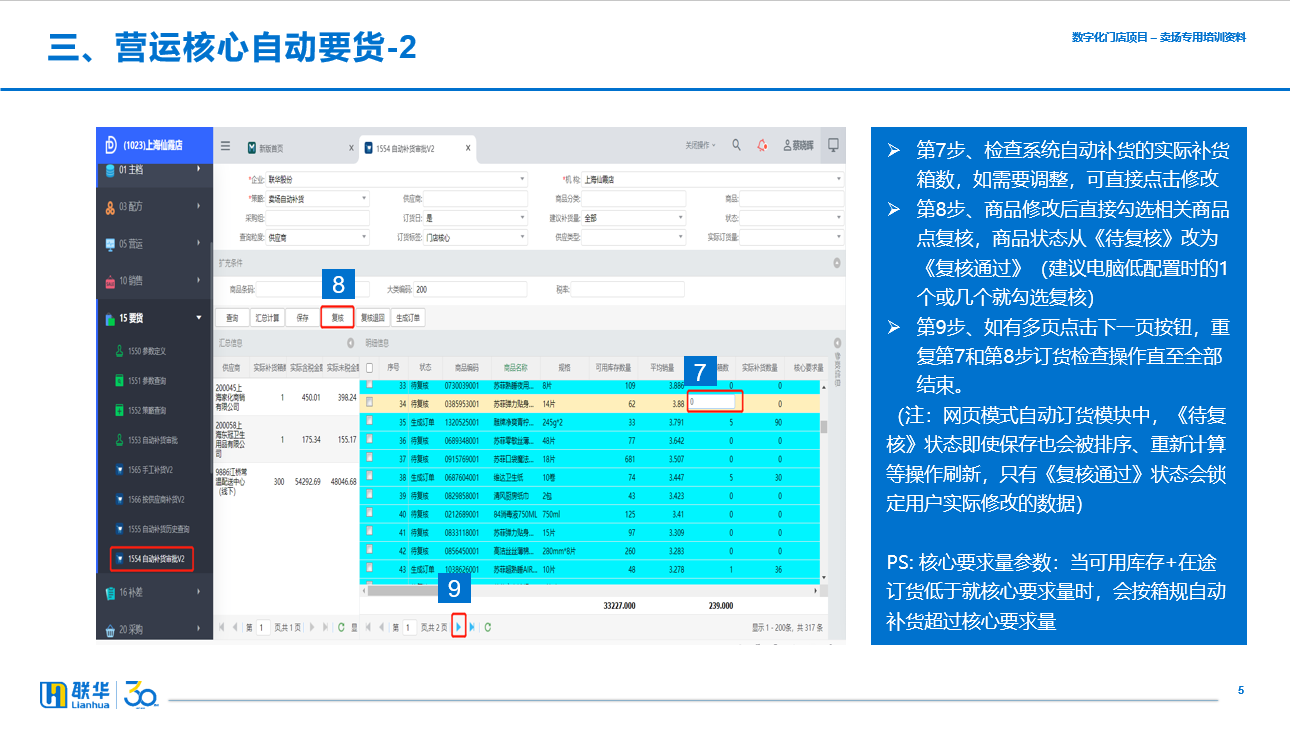The height and width of the screenshot is (729, 1290).
Task: Open the 订货标签 门店核心 dropdown
Action: [x=521, y=238]
